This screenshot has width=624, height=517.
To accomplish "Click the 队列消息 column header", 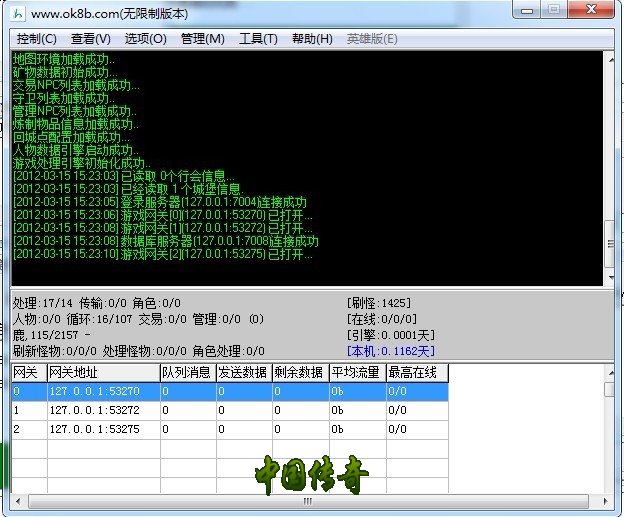I will pyautogui.click(x=187, y=373).
